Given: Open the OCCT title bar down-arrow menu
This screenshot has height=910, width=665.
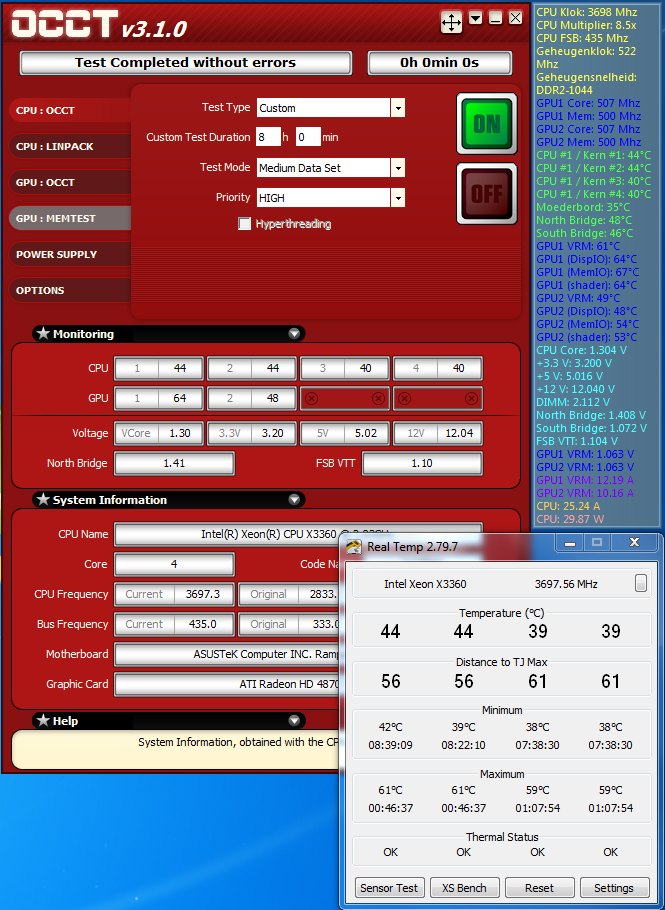Looking at the screenshot, I should point(476,19).
